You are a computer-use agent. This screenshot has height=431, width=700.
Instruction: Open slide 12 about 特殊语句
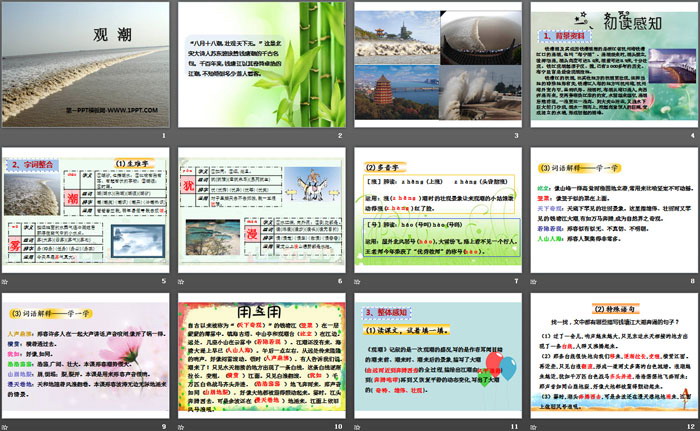click(610, 357)
